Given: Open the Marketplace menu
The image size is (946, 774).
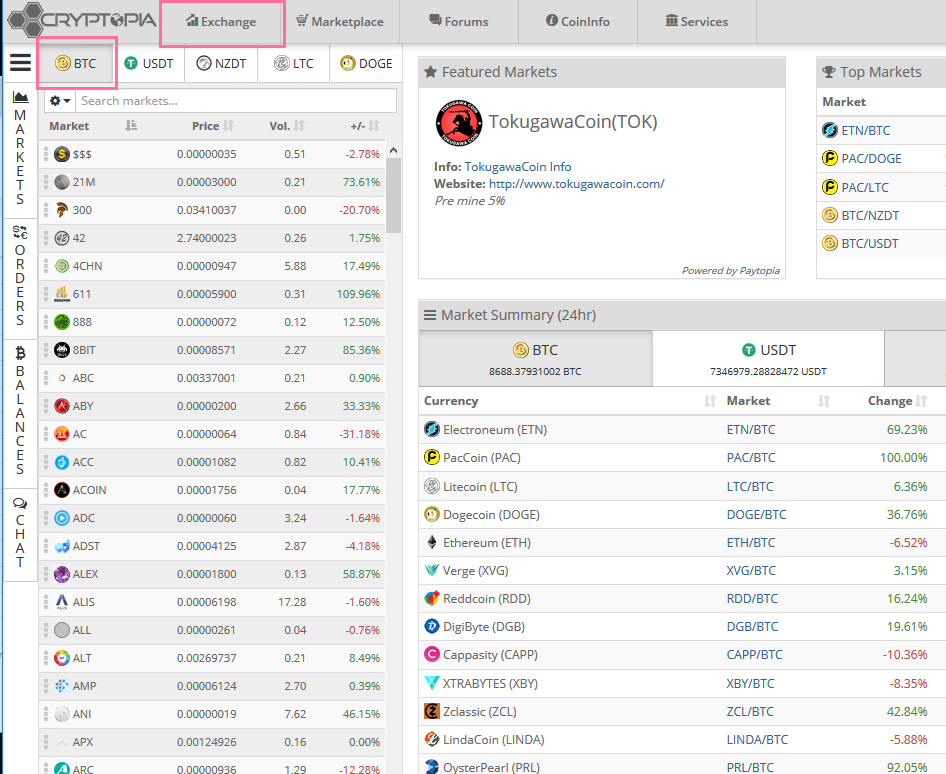Looking at the screenshot, I should coord(340,21).
